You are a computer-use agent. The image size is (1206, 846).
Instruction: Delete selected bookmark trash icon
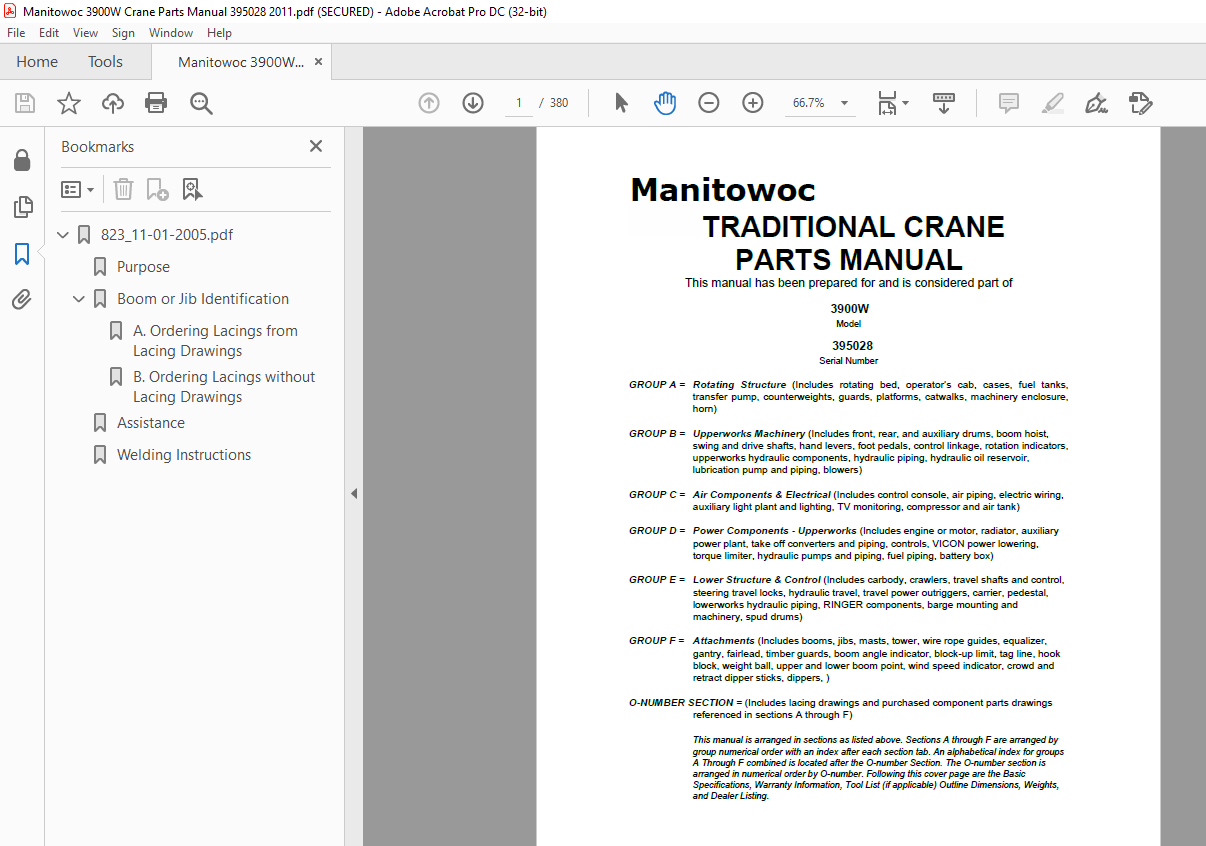click(x=123, y=189)
